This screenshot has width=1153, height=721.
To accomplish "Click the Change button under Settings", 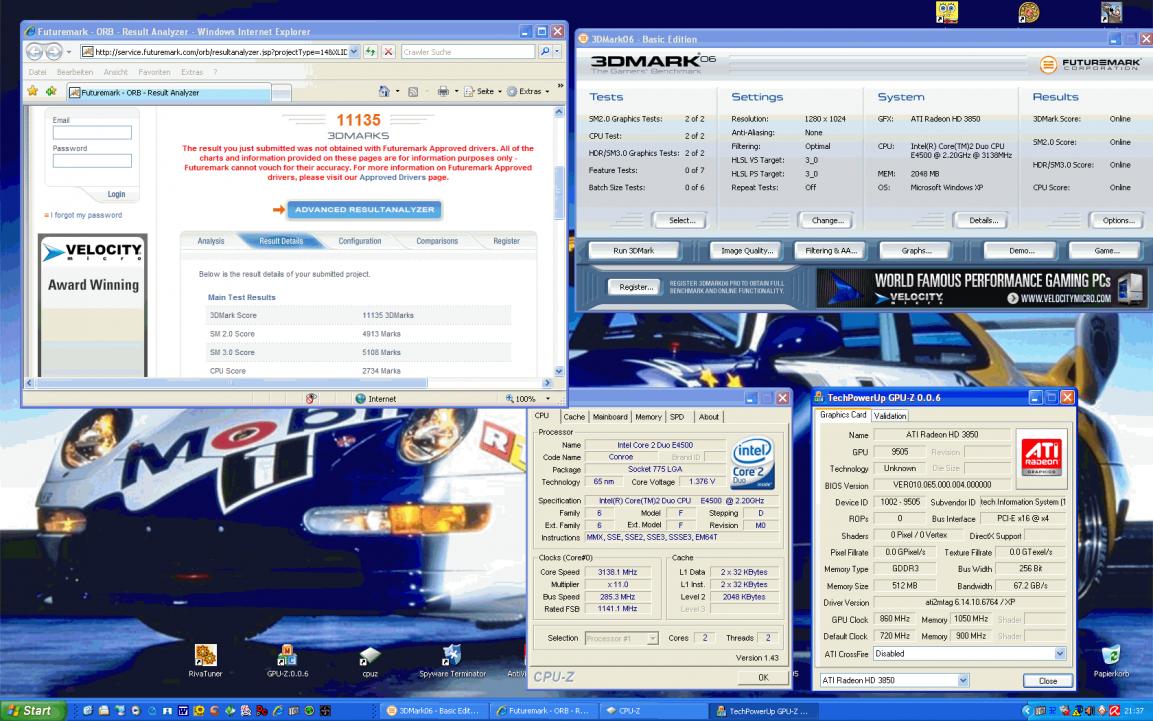I will point(827,220).
